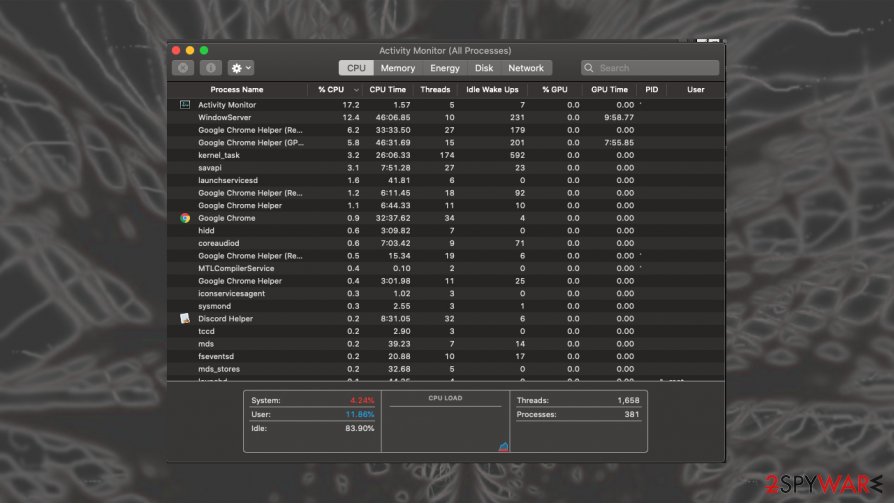The image size is (894, 504).
Task: Click Activity Monitor CPU value 17.2
Action: (351, 105)
